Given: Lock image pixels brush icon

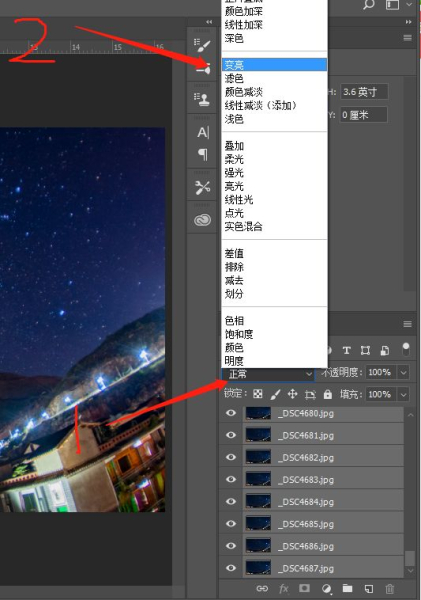Looking at the screenshot, I should click(x=275, y=394).
